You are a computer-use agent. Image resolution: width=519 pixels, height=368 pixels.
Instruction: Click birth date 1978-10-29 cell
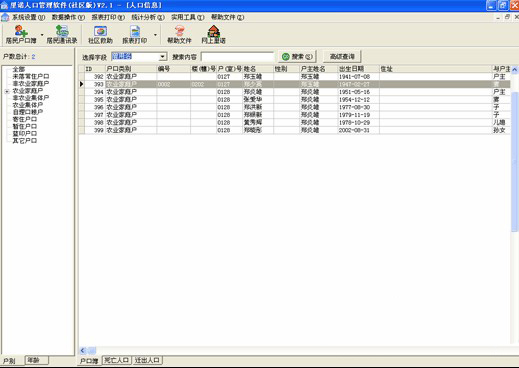click(x=359, y=123)
